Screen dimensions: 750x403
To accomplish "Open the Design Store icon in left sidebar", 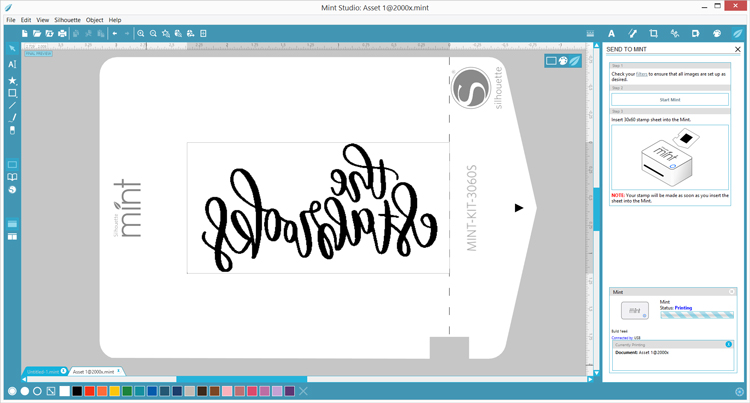I will coord(12,189).
